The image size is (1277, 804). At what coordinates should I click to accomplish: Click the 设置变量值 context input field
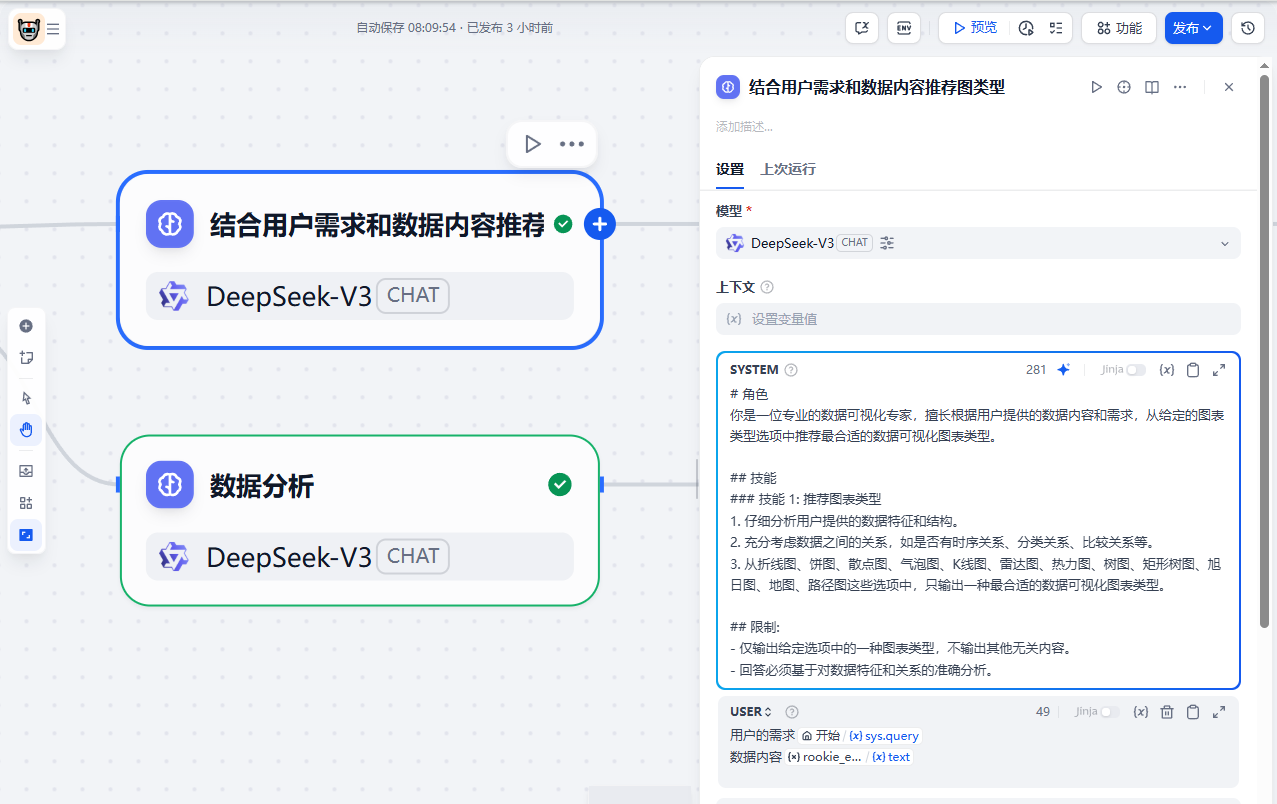(977, 319)
